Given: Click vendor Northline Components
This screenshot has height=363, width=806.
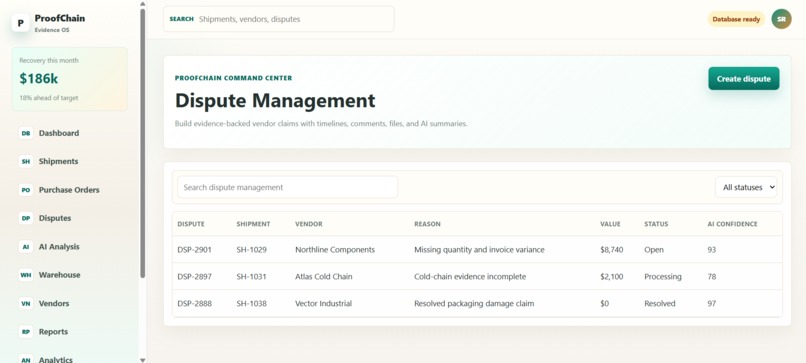Looking at the screenshot, I should [335, 250].
